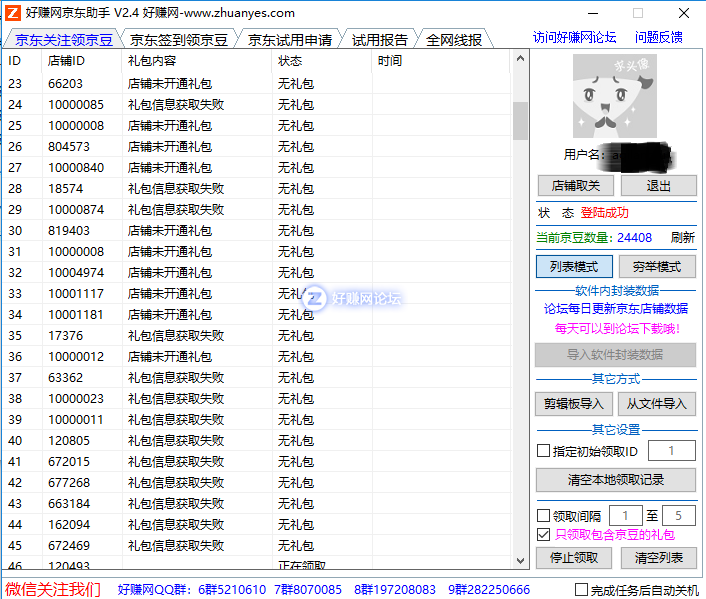Click the 时间 column header

click(x=441, y=61)
